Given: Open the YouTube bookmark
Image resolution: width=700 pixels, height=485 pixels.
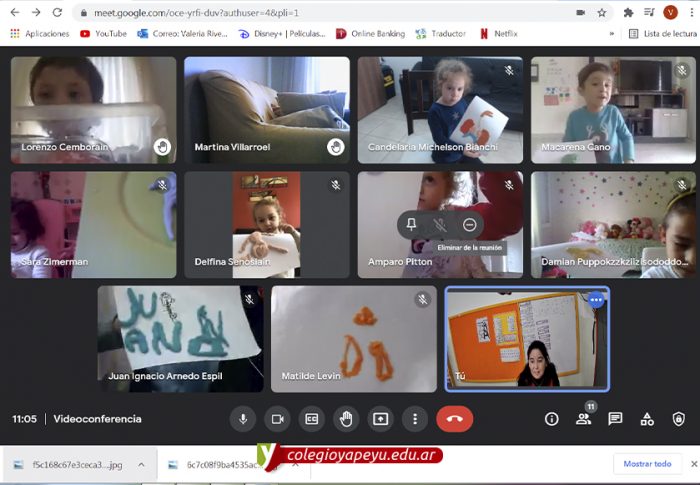Looking at the screenshot, I should (103, 33).
